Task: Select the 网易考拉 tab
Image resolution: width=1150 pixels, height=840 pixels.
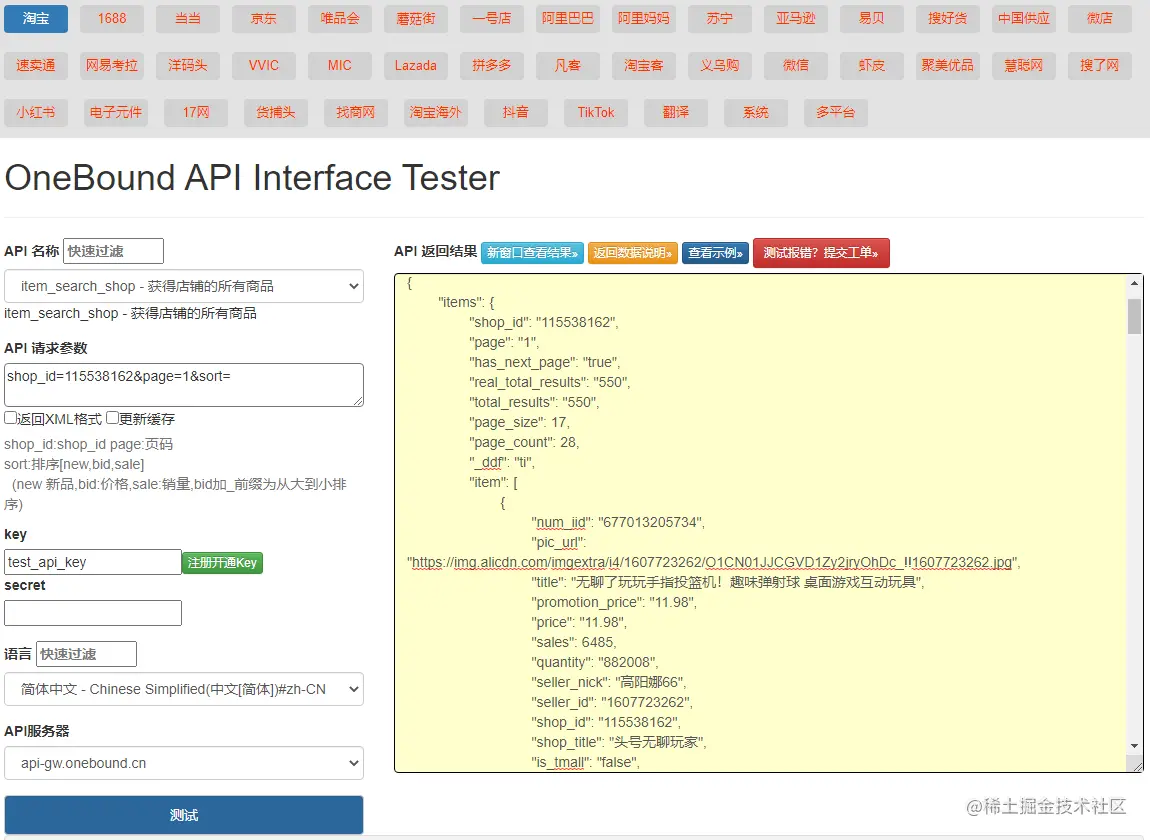Action: pos(112,65)
